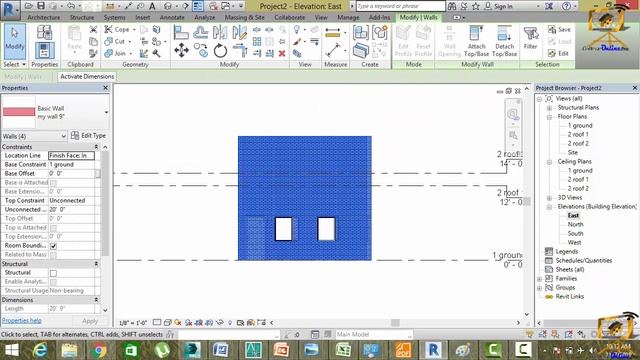Click the Rotate tool icon

(220, 51)
